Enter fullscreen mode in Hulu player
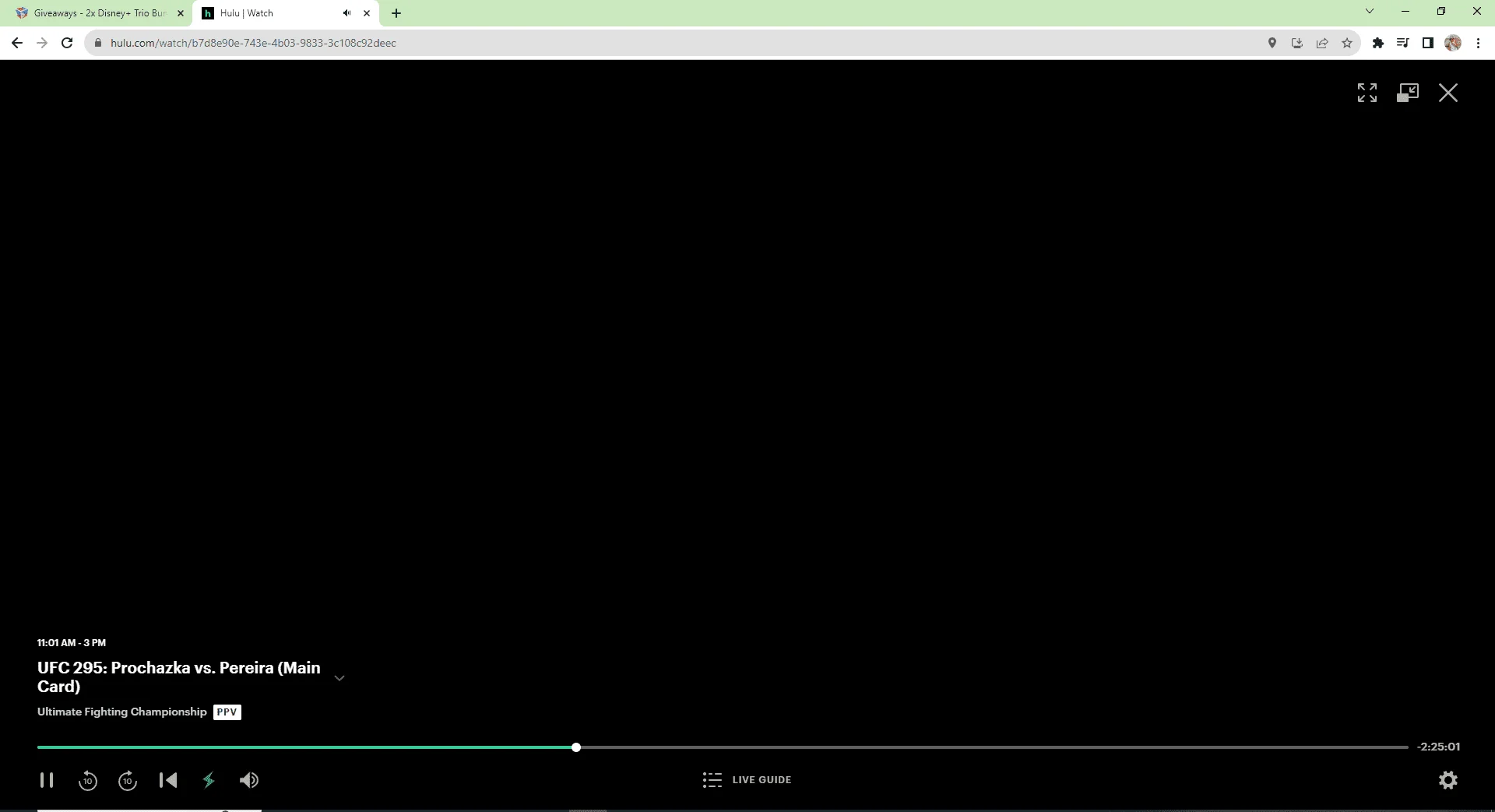 pyautogui.click(x=1367, y=93)
